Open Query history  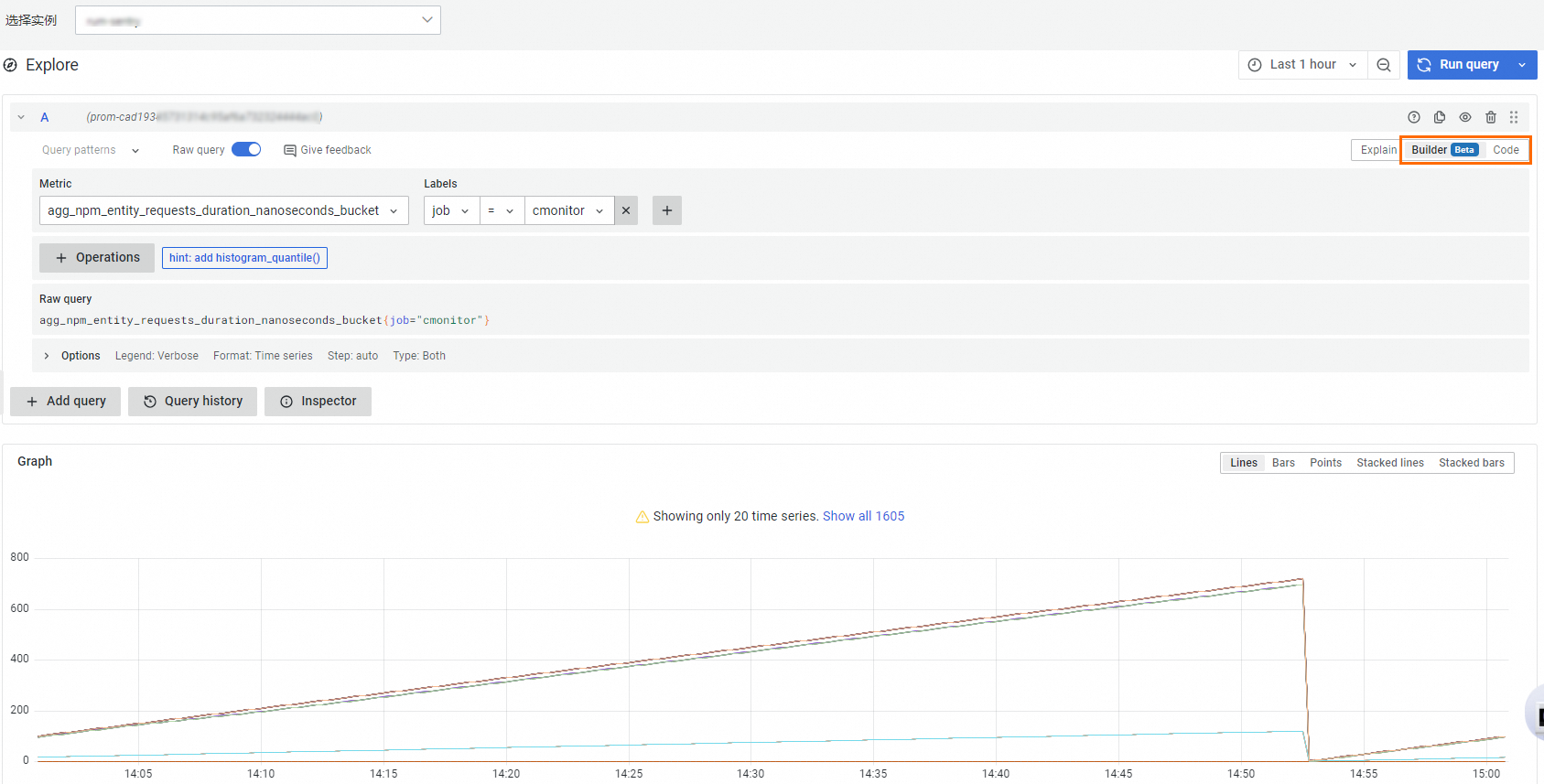point(193,402)
